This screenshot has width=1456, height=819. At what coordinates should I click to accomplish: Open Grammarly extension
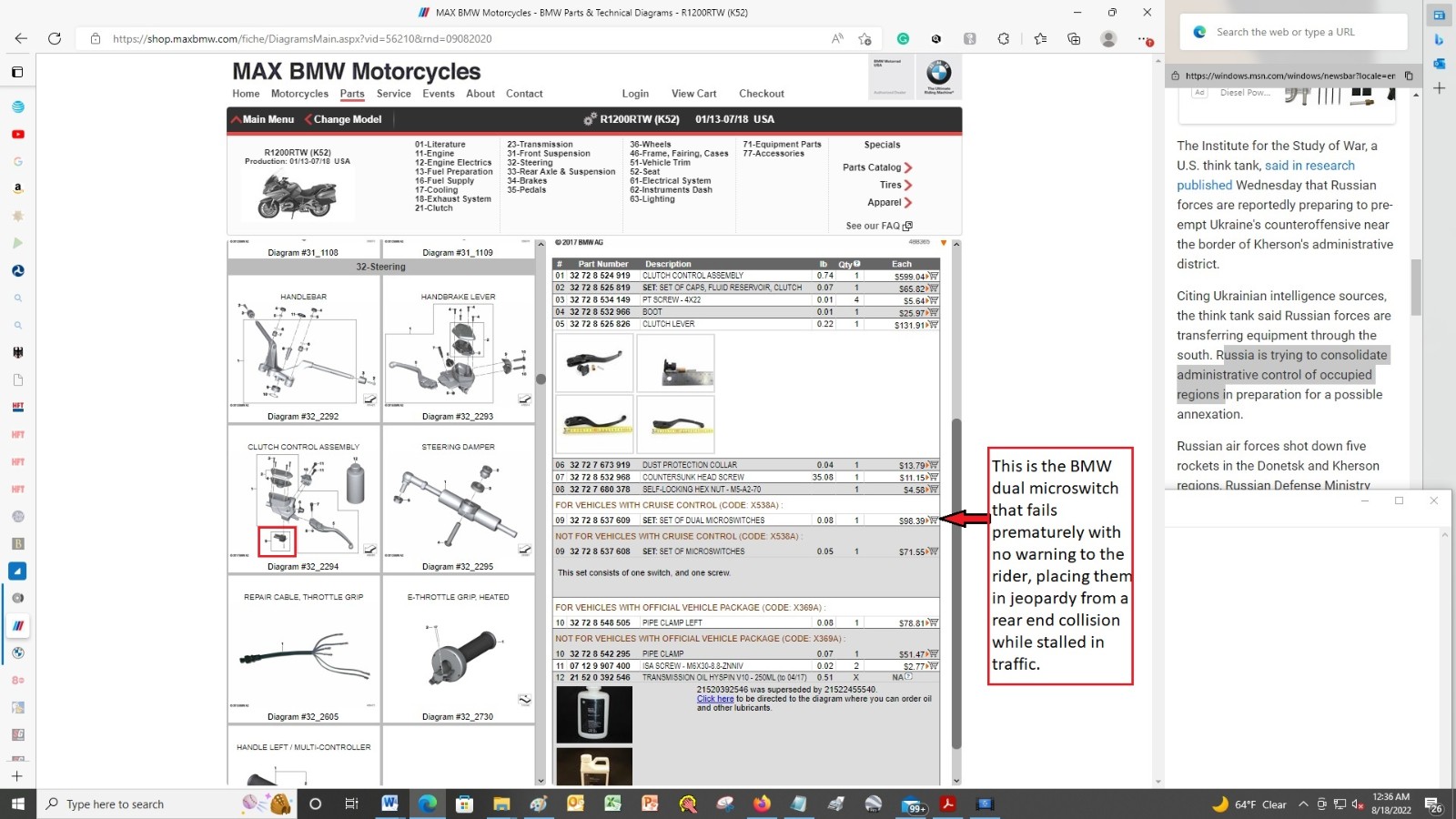[903, 38]
